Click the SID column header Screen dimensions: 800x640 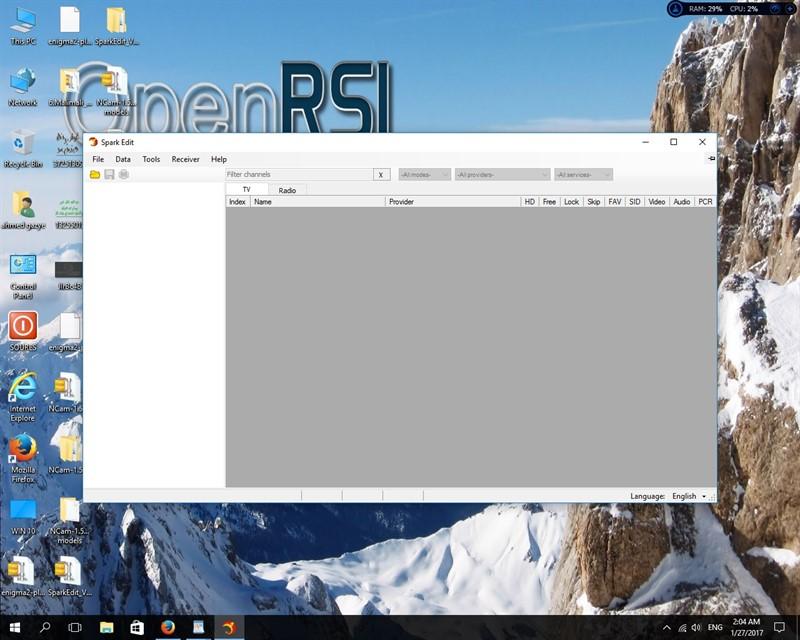(x=635, y=202)
